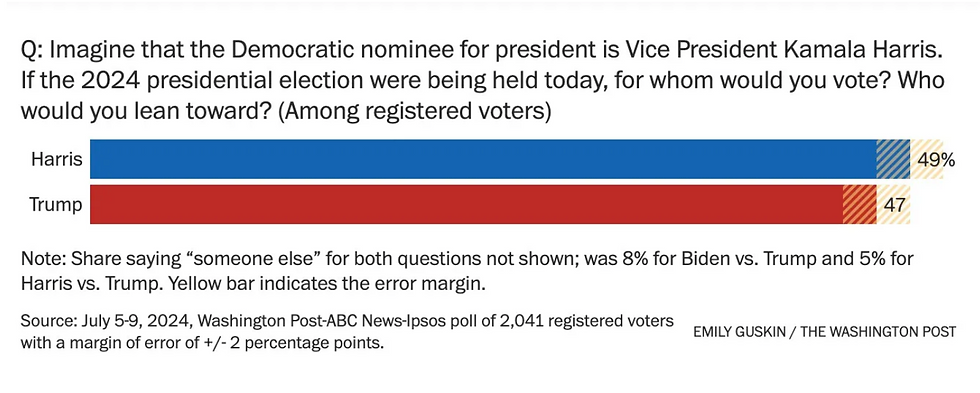Click the hatched blue error margin segment
Viewport: 980px width, 393px height.
click(x=893, y=159)
